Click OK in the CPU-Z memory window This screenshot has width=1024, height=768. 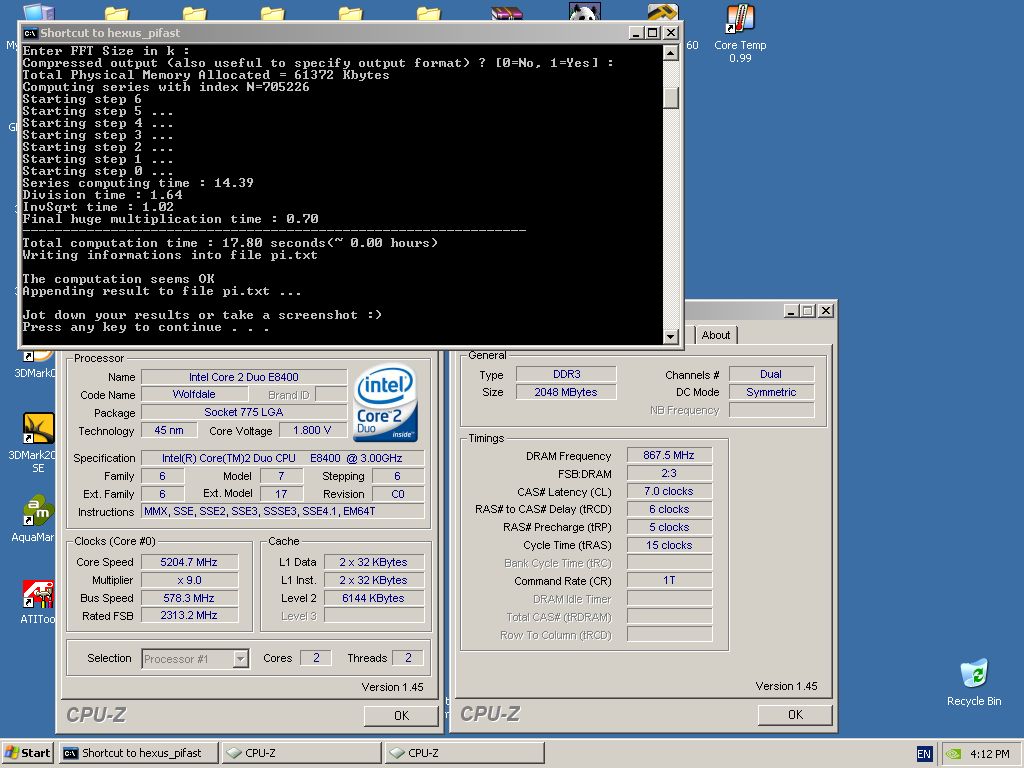795,715
